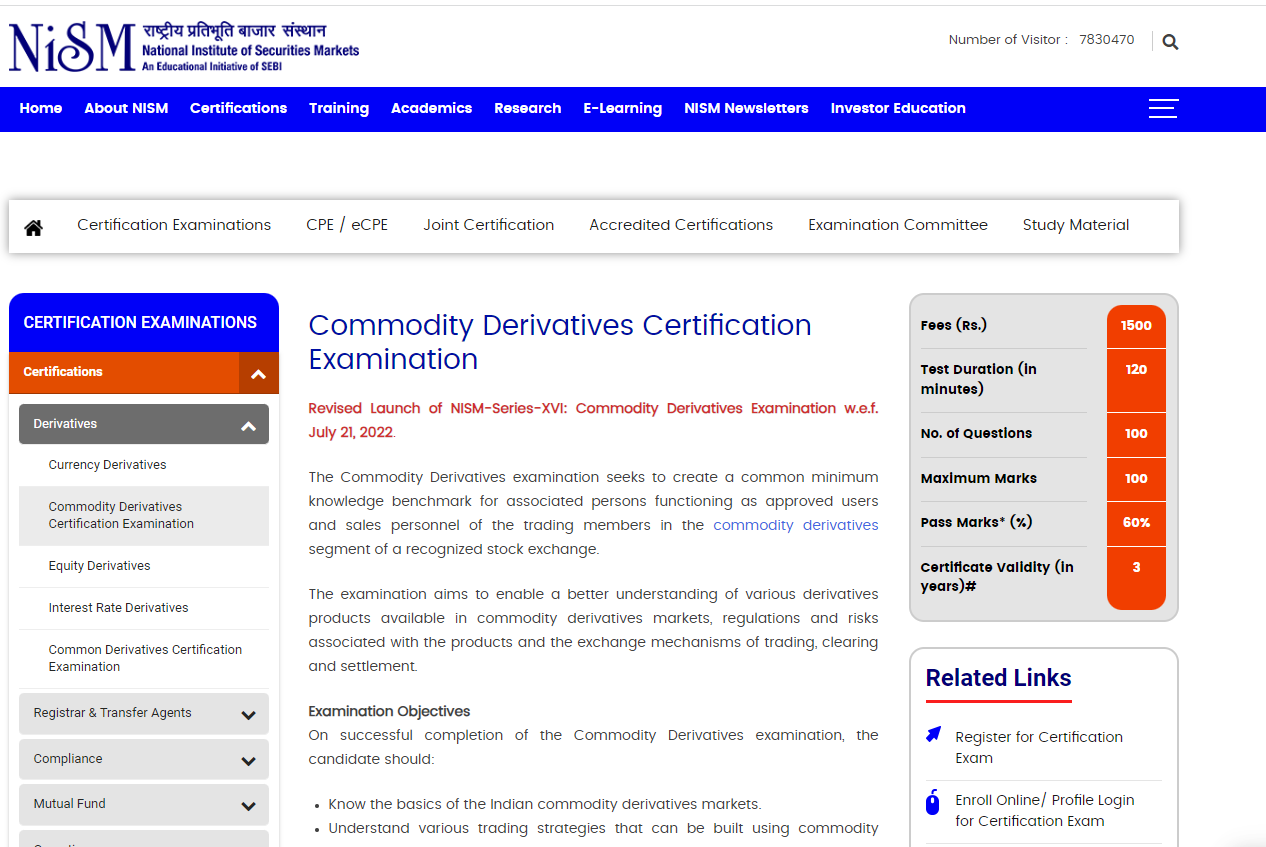The height and width of the screenshot is (847, 1266).
Task: Open Investor Education menu item
Action: (x=898, y=108)
